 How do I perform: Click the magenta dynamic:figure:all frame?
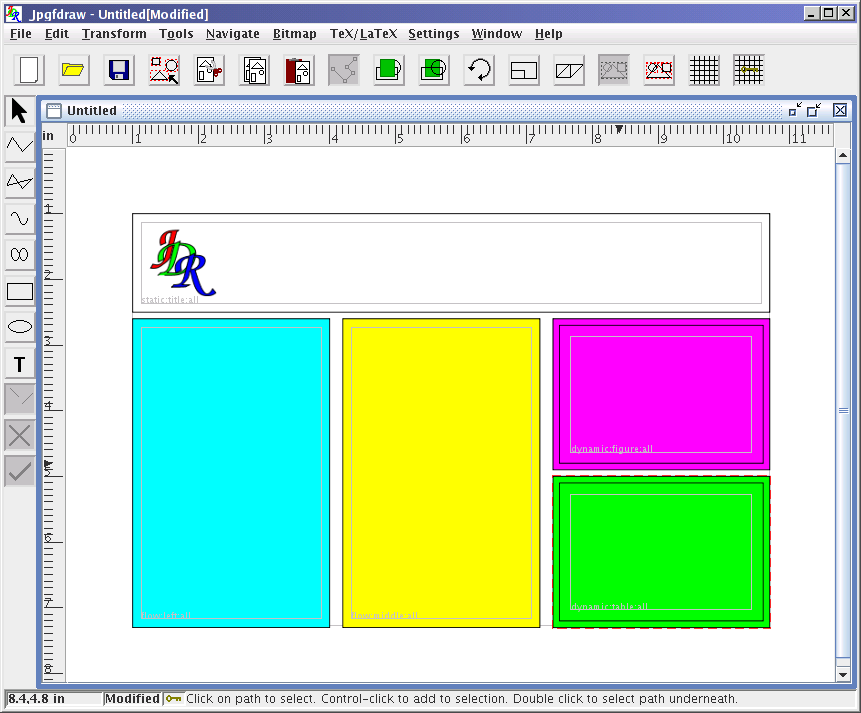[660, 393]
